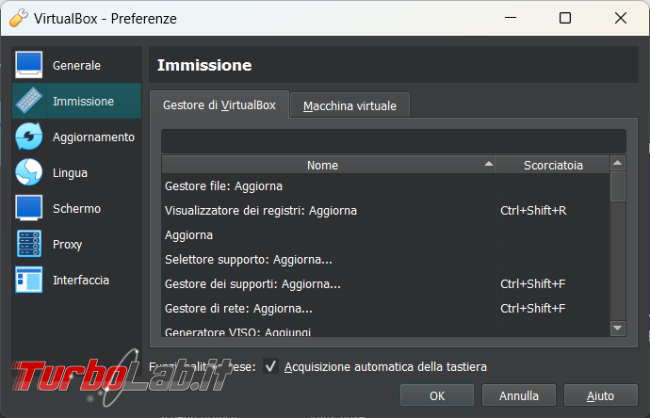The width and height of the screenshot is (650, 418).
Task: Open the Proxy category label
Action: coord(67,245)
